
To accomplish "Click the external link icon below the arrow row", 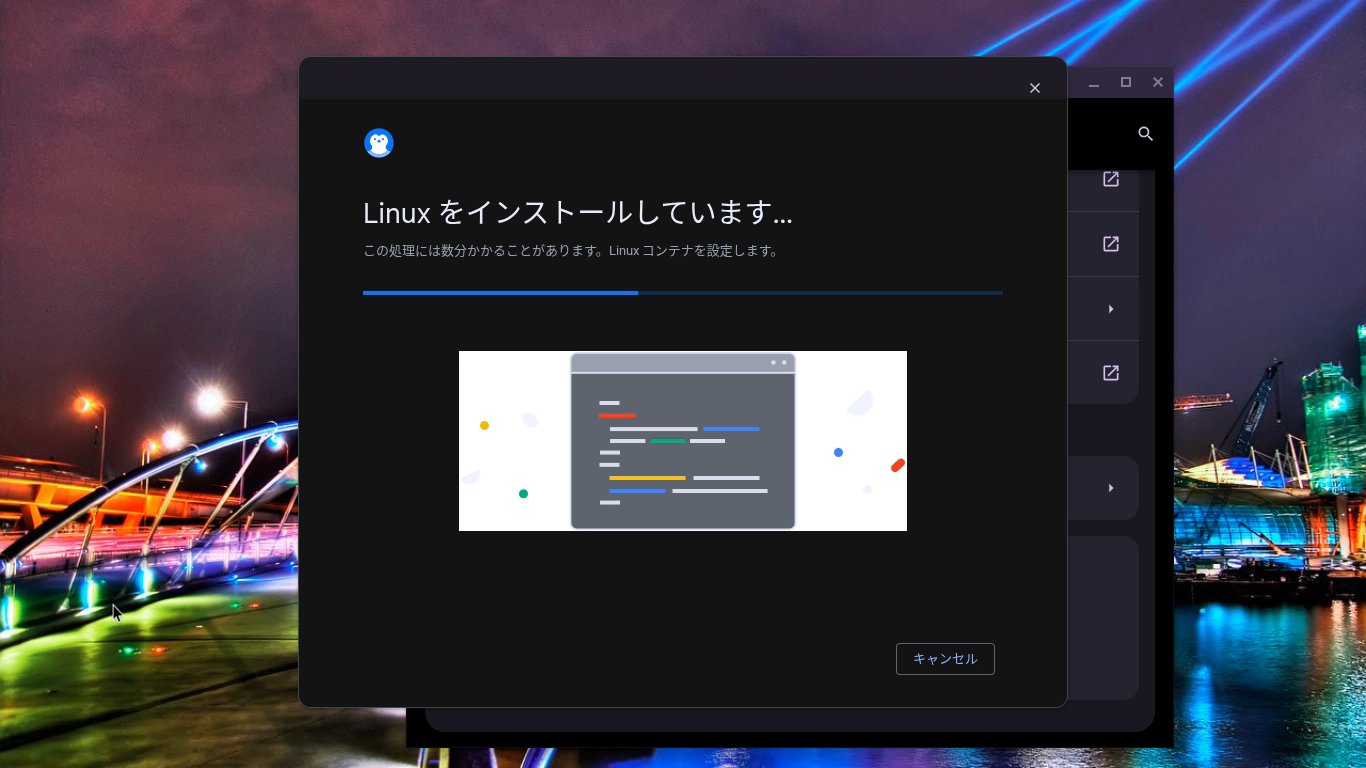I will click(x=1111, y=372).
